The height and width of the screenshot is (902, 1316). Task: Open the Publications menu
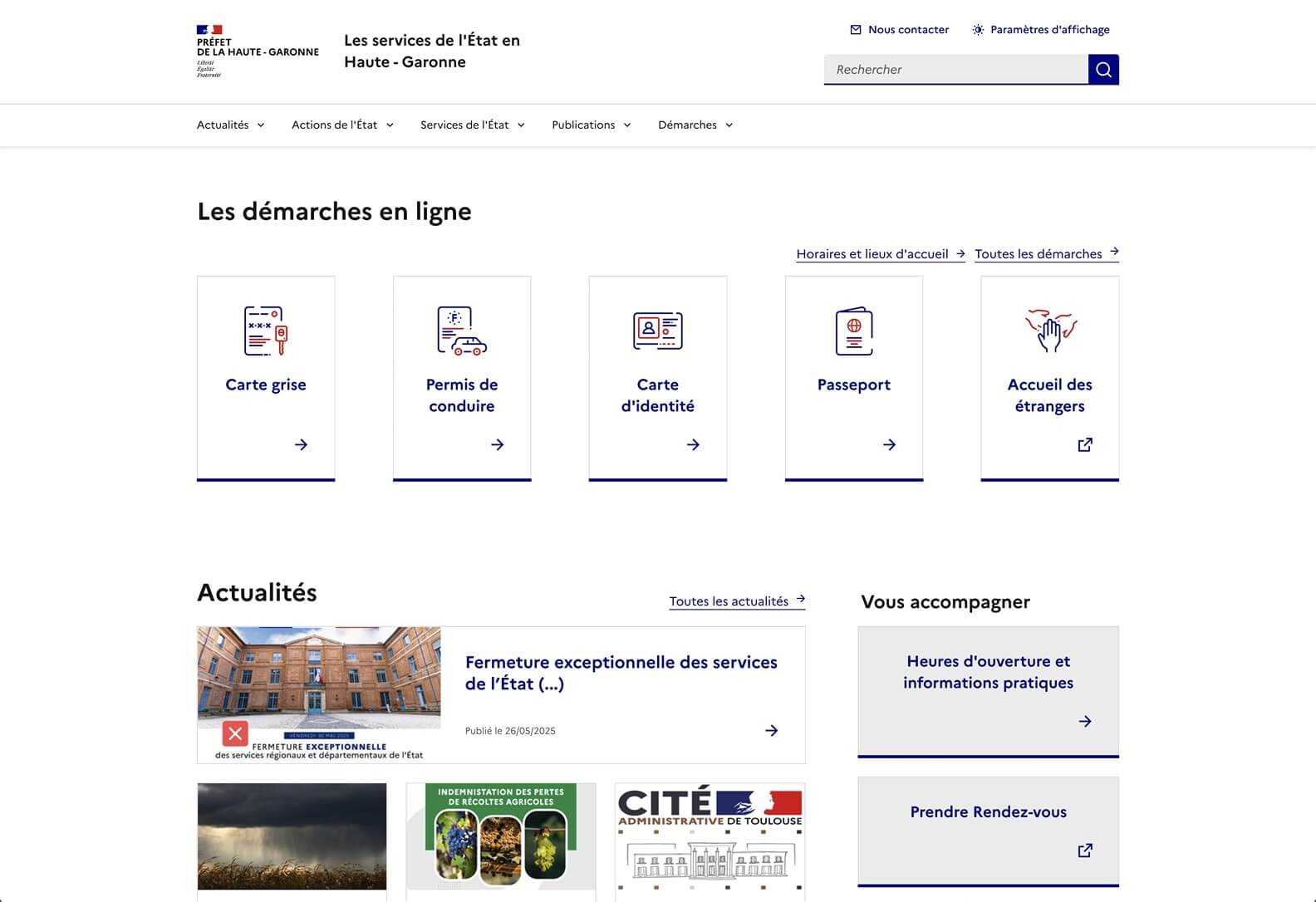click(591, 125)
